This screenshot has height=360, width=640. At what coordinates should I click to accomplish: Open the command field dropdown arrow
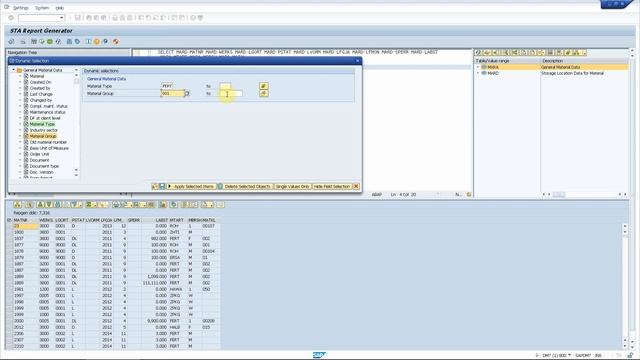click(x=62, y=18)
